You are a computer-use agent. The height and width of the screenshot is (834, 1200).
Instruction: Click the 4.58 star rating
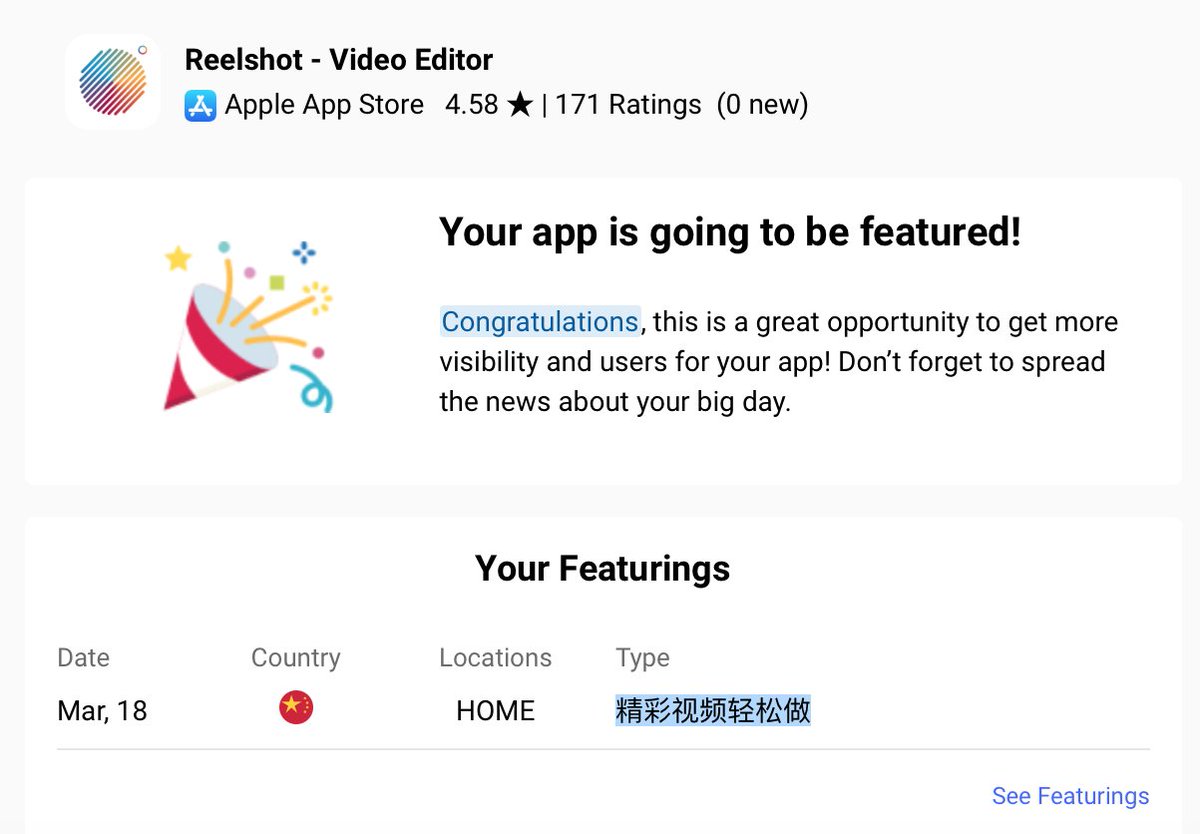pyautogui.click(x=489, y=105)
